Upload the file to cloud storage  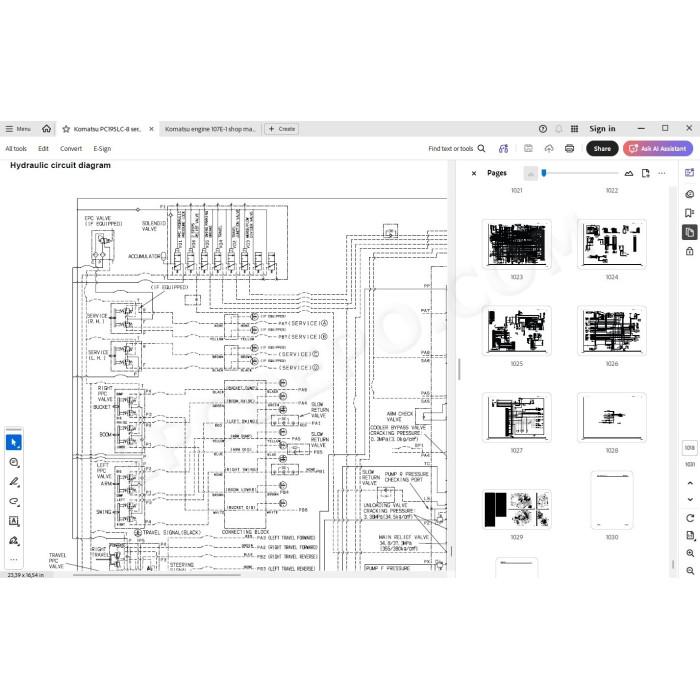(x=549, y=148)
